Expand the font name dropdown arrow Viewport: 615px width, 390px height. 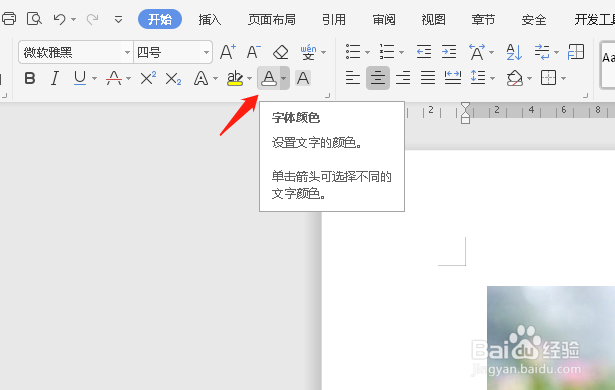point(127,52)
